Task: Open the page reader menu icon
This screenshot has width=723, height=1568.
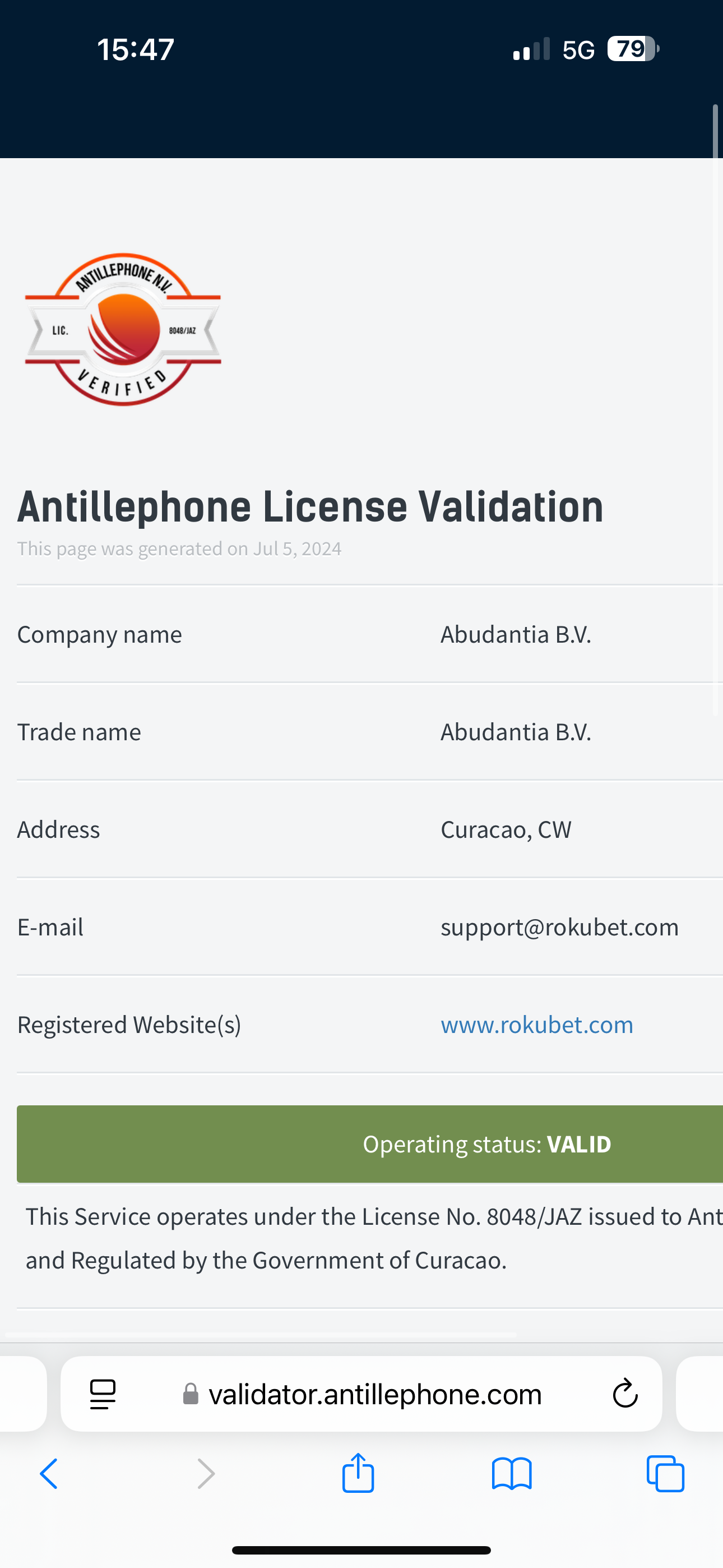Action: tap(102, 1393)
